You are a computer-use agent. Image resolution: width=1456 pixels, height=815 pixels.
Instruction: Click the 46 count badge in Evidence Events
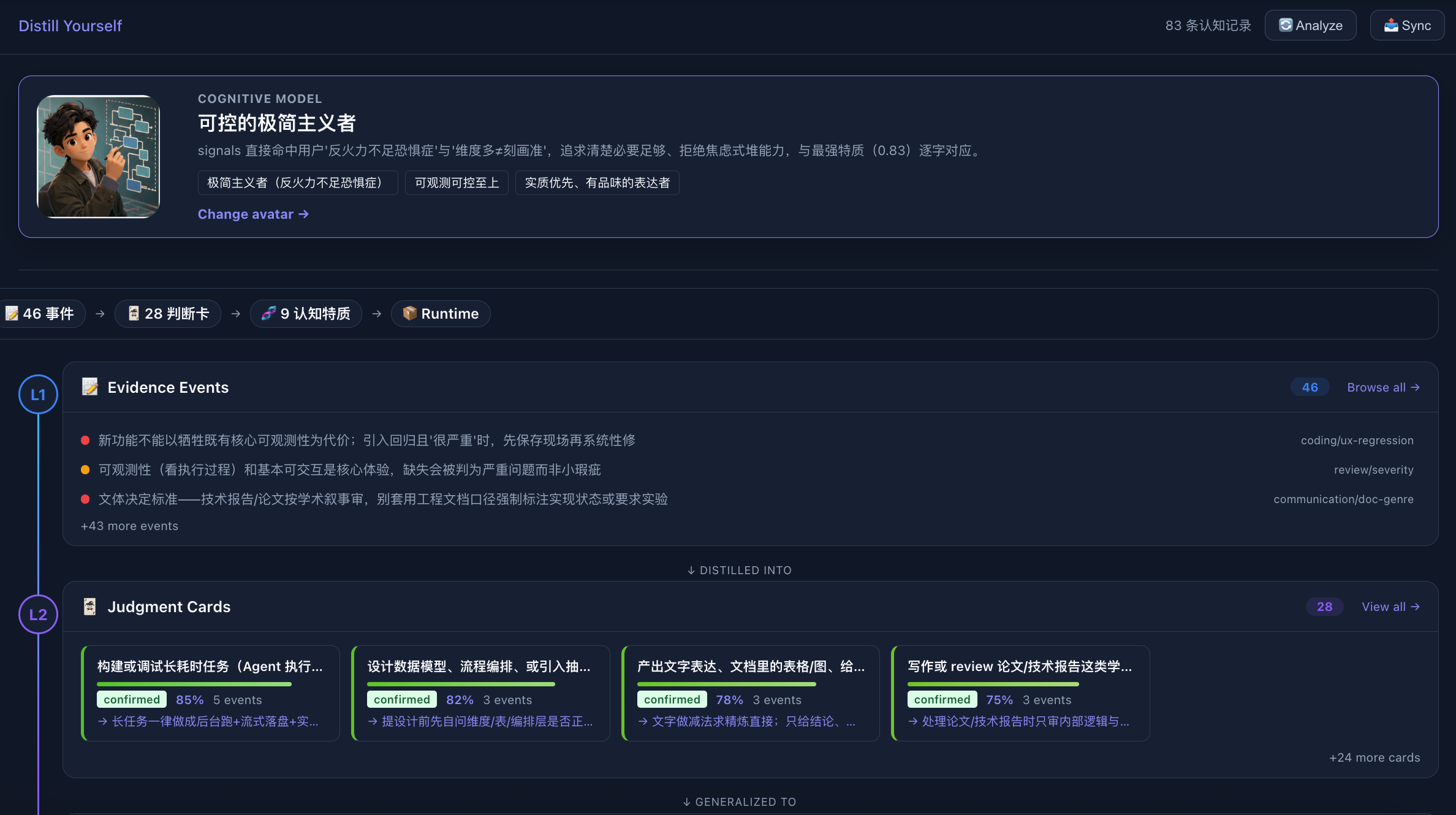point(1310,387)
